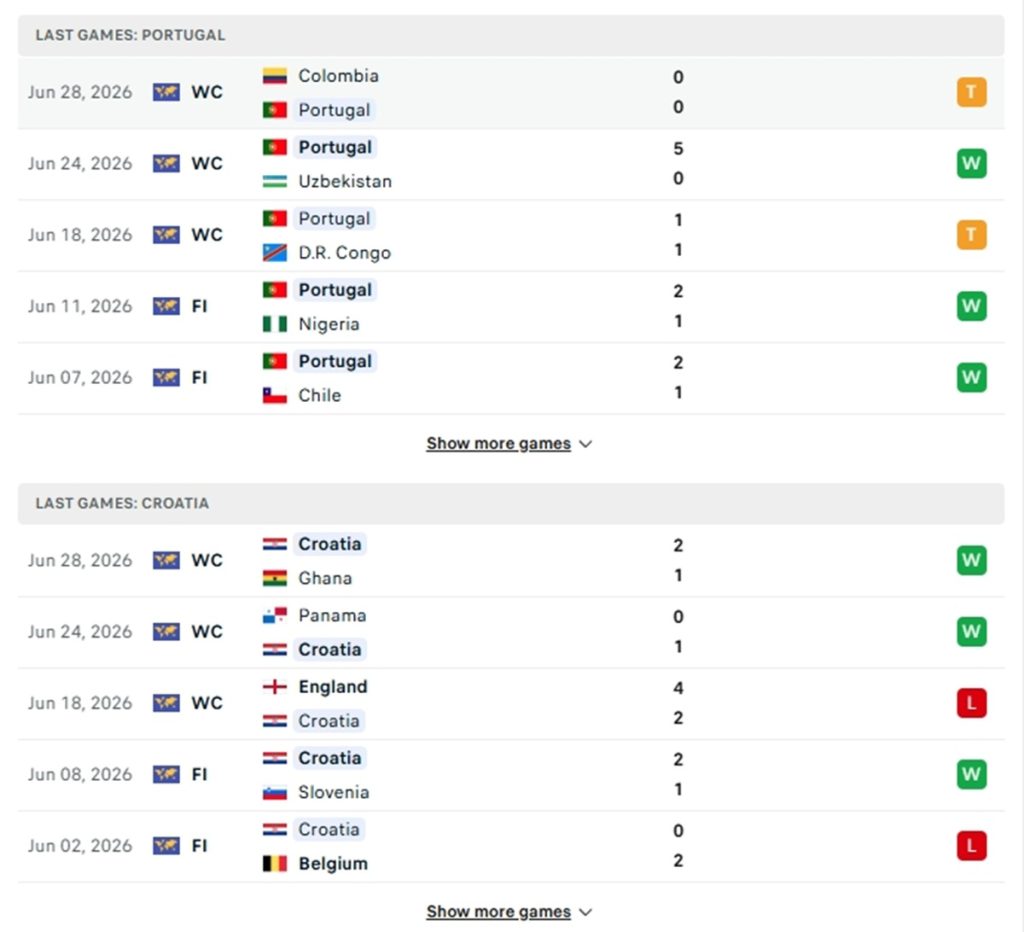Click the Nigeria flag icon
Image resolution: width=1024 pixels, height=932 pixels.
[x=274, y=324]
